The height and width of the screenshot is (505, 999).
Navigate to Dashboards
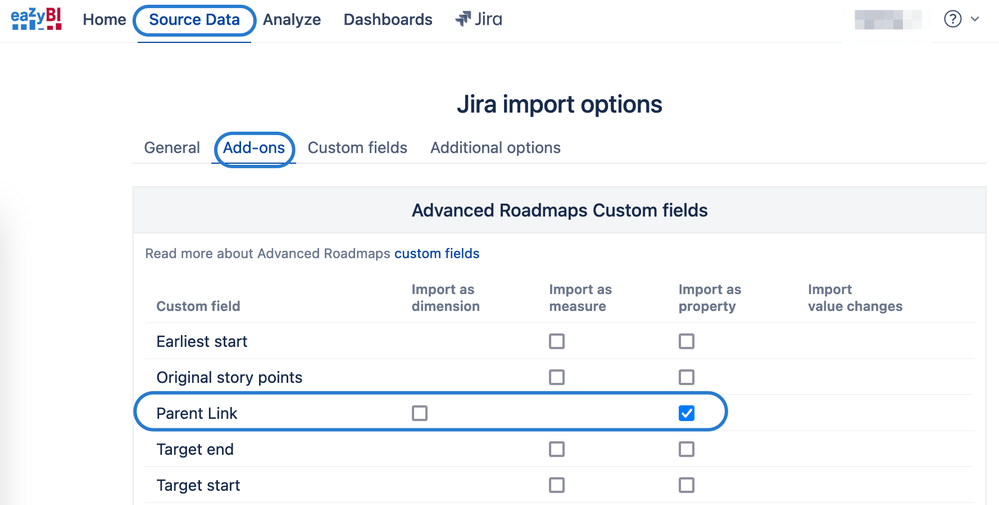[388, 19]
